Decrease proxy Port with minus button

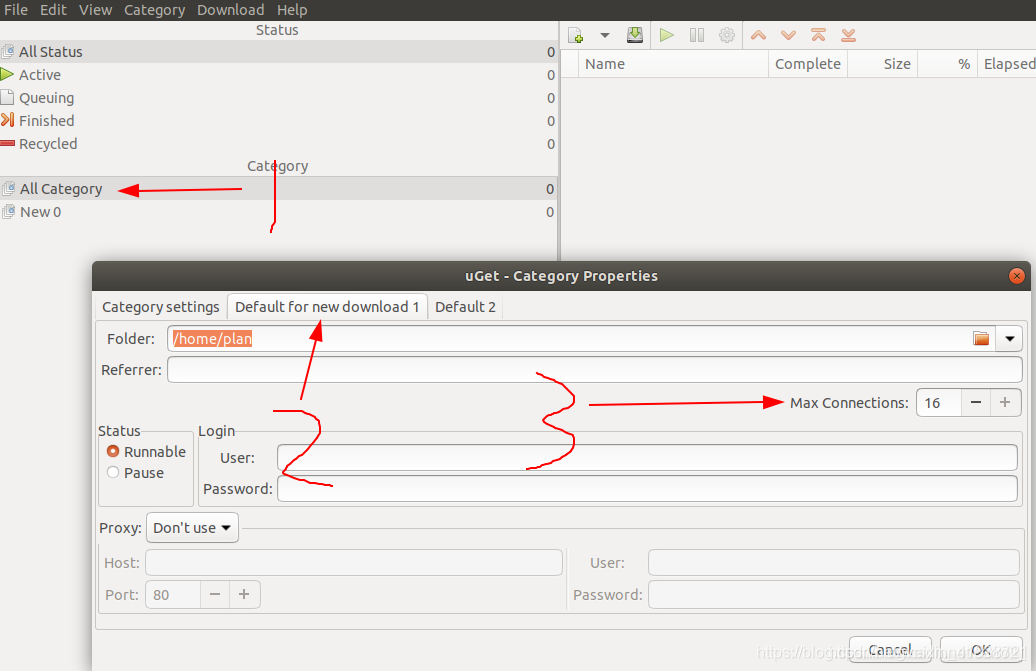215,594
